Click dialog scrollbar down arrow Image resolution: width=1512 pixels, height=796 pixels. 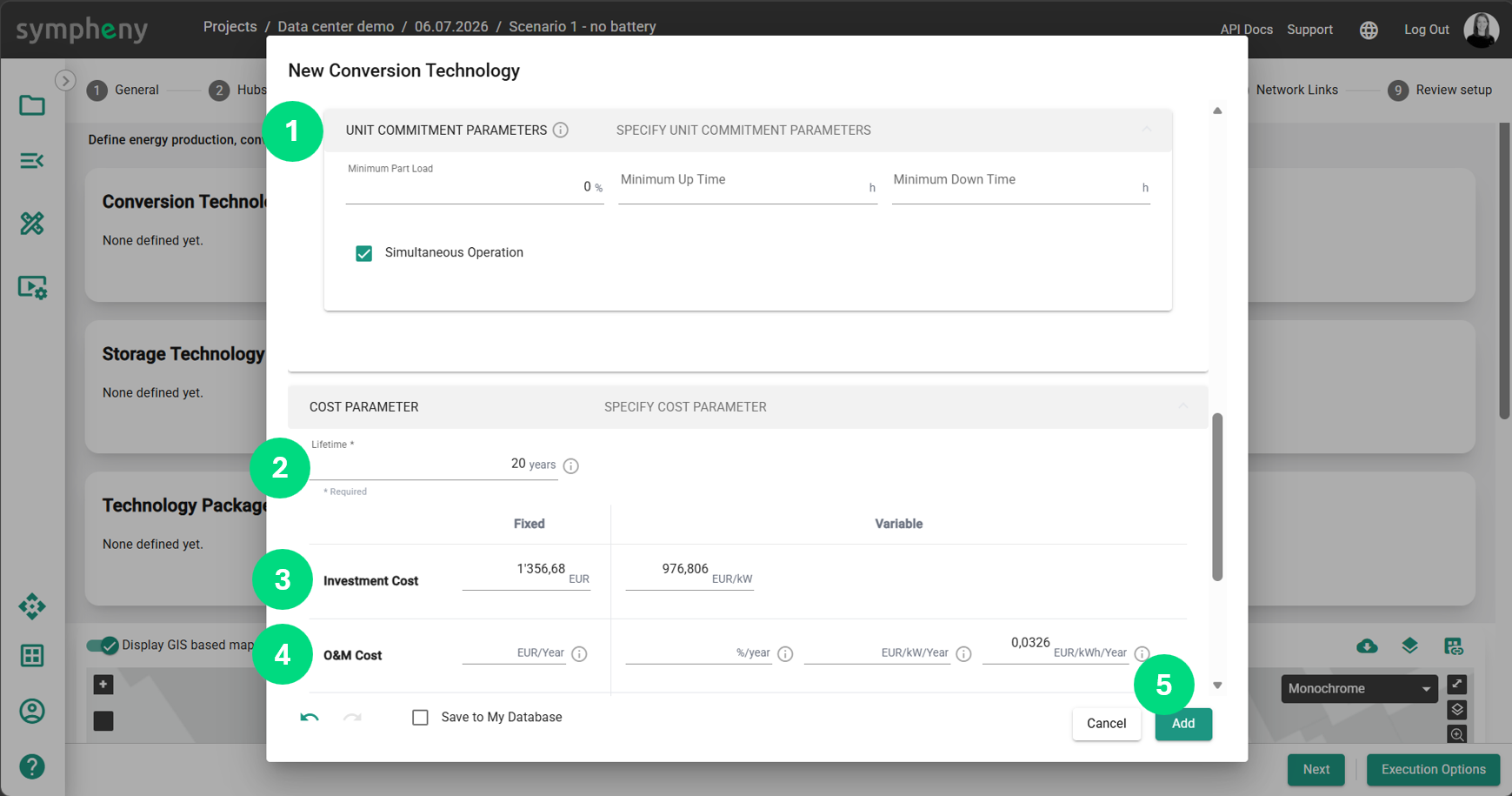click(x=1217, y=686)
